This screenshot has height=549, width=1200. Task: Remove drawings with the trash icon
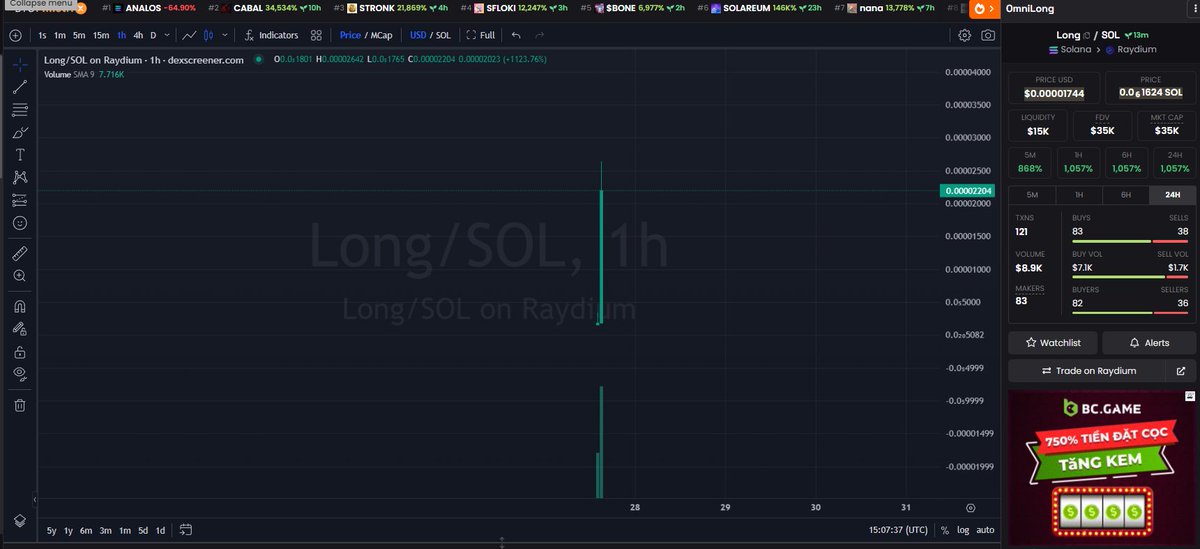point(20,404)
